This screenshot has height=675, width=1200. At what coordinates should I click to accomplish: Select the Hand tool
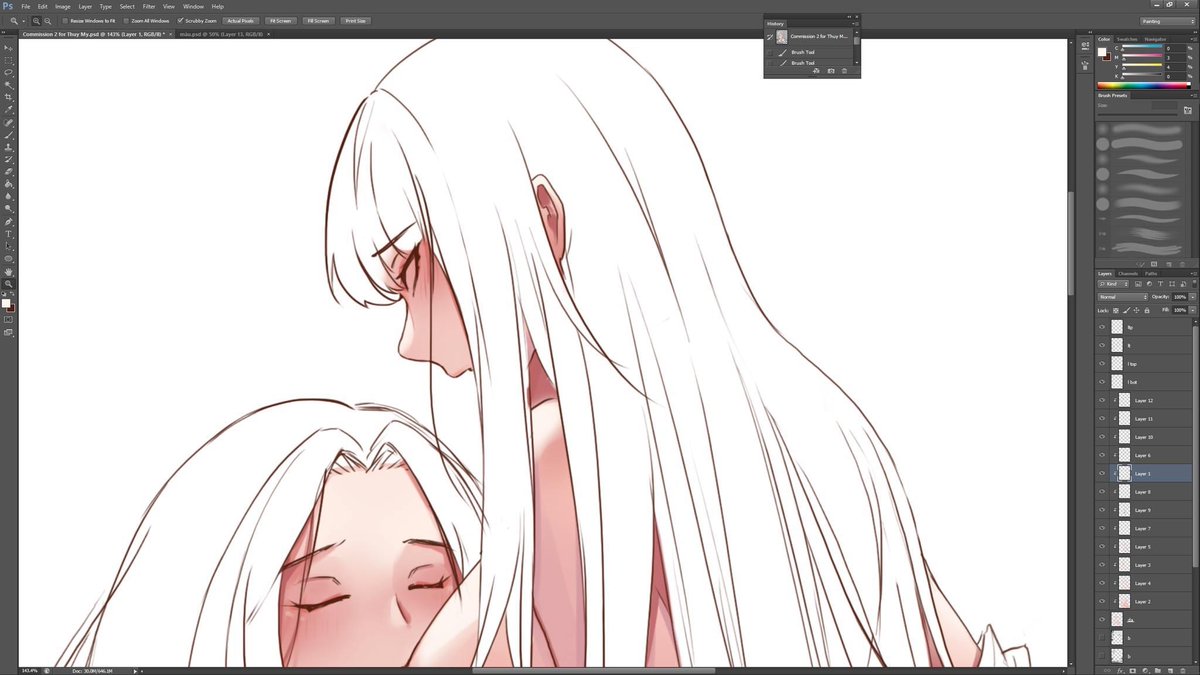pos(9,271)
